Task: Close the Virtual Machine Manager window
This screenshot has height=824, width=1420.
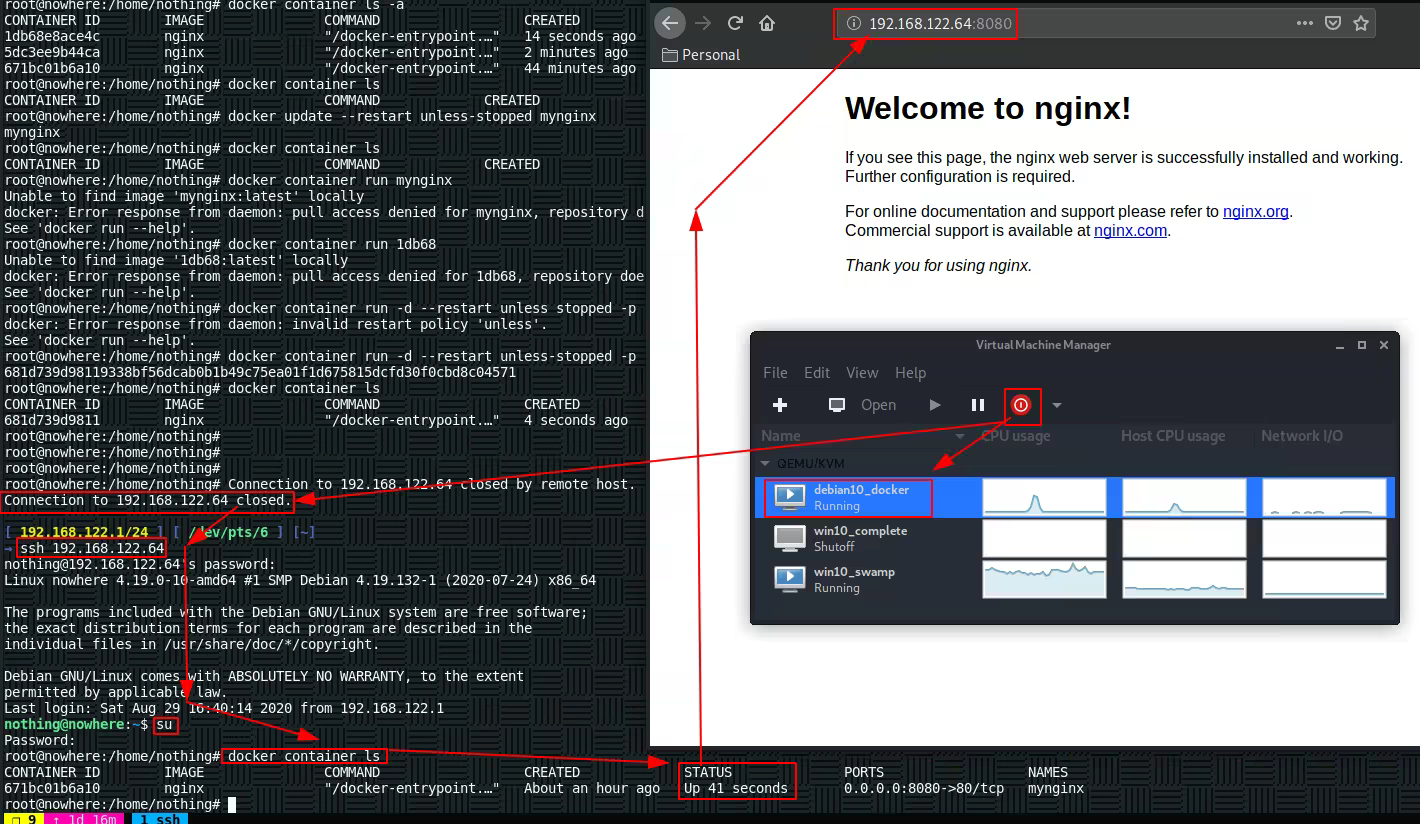Action: (x=1384, y=345)
